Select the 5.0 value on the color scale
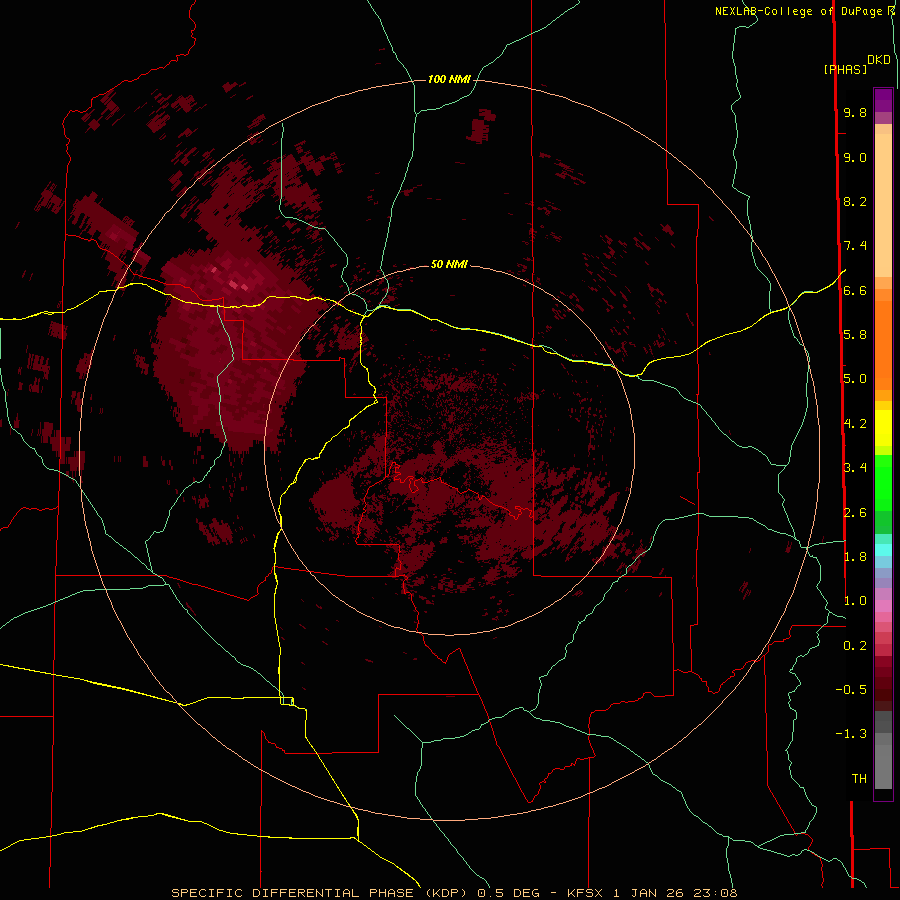This screenshot has height=900, width=900. tap(855, 379)
